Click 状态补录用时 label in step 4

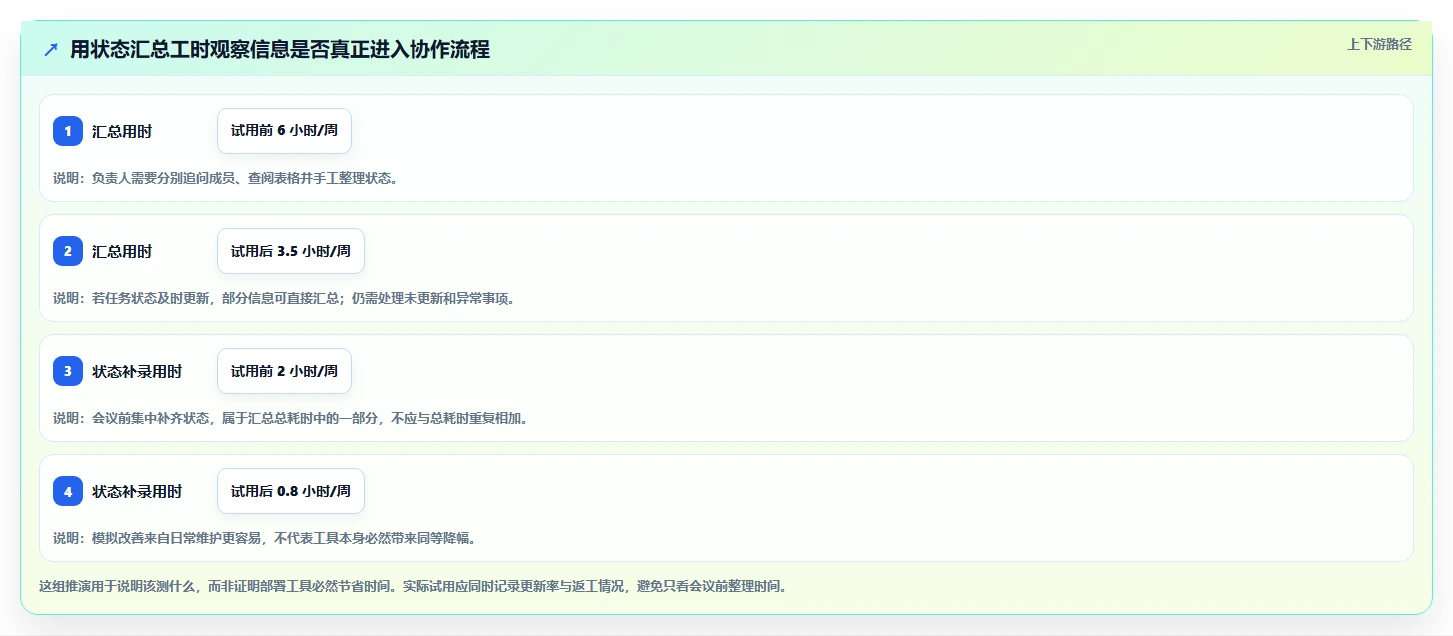(x=137, y=491)
